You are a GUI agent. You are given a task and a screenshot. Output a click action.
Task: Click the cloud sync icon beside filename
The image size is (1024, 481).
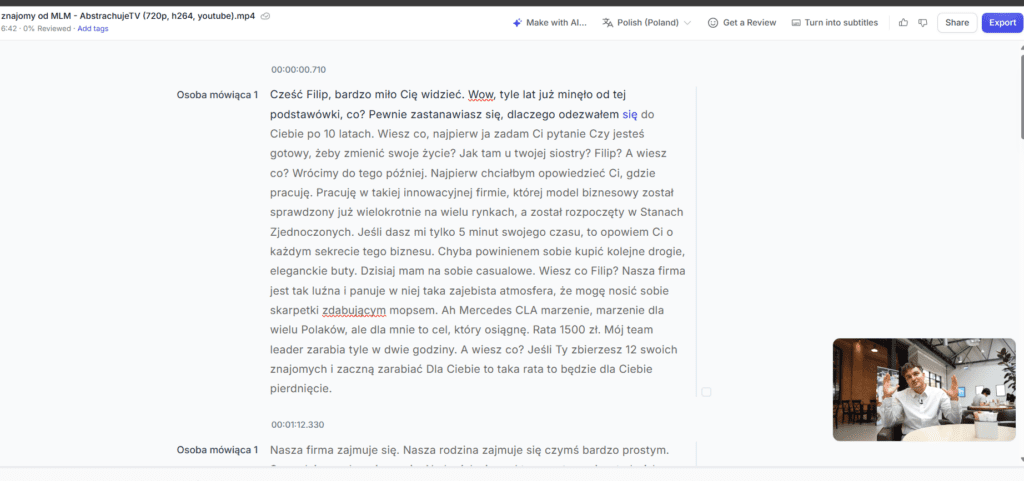coord(265,16)
